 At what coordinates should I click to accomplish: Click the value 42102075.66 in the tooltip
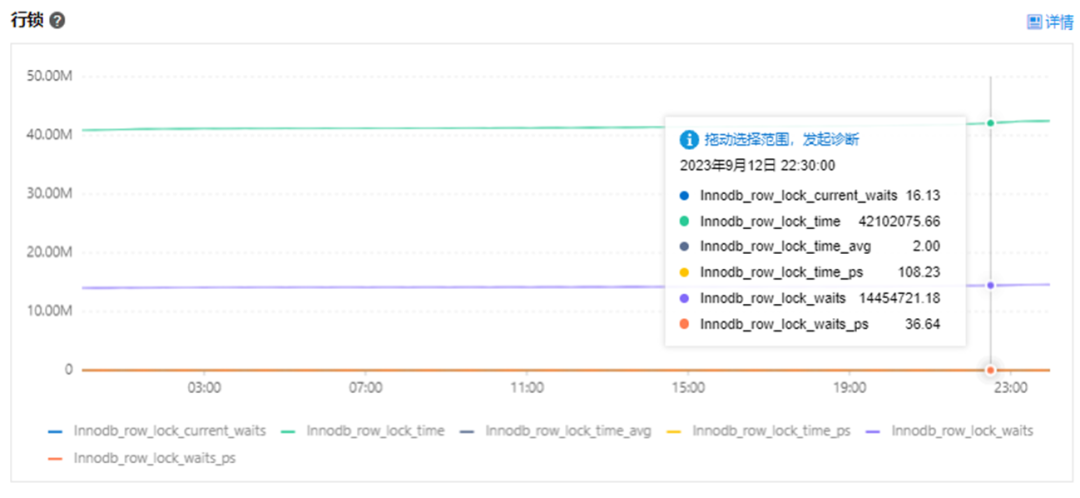[x=900, y=221]
